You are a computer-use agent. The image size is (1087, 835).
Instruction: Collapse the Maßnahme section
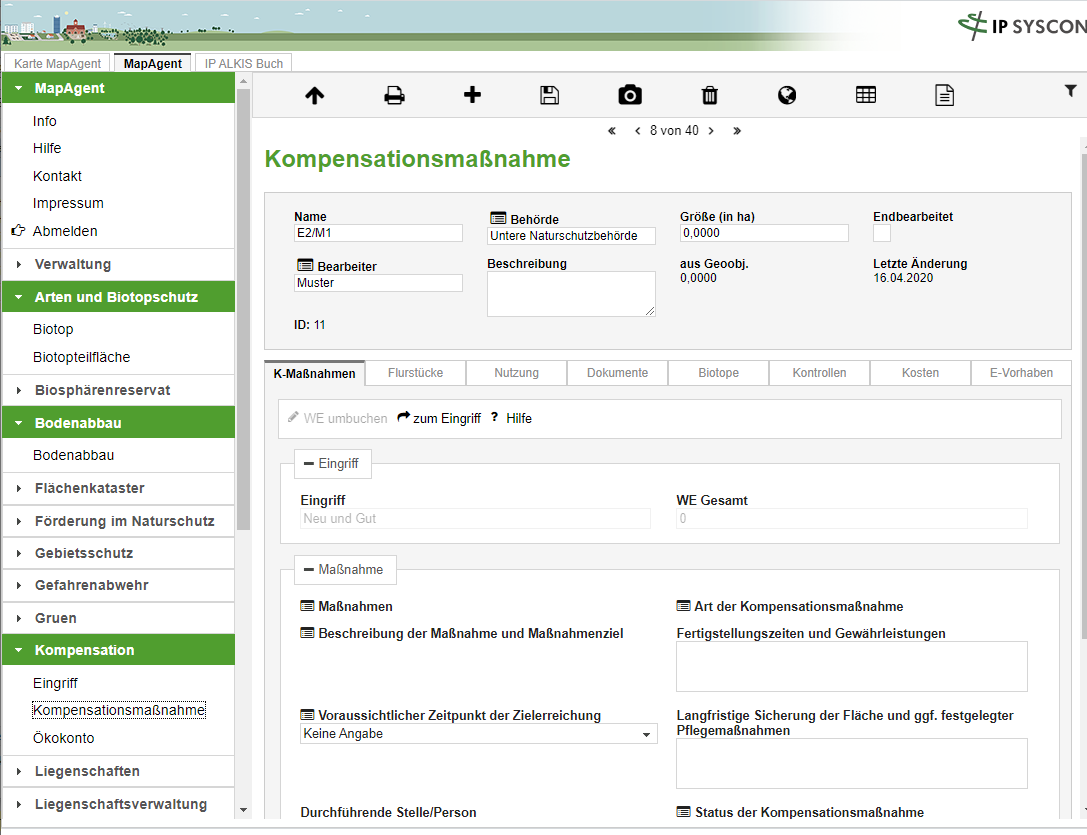[344, 569]
